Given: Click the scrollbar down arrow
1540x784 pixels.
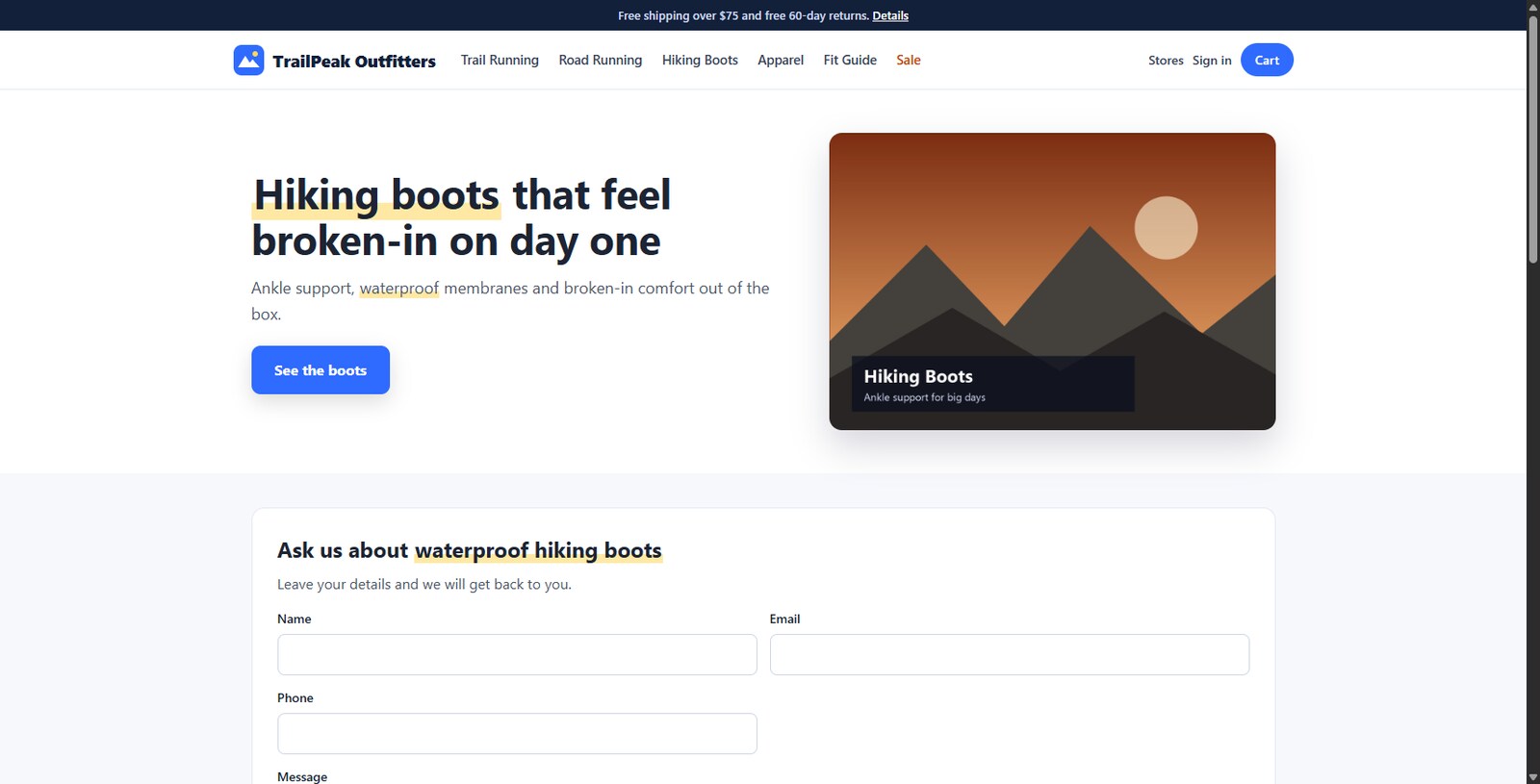Looking at the screenshot, I should coord(1533,777).
